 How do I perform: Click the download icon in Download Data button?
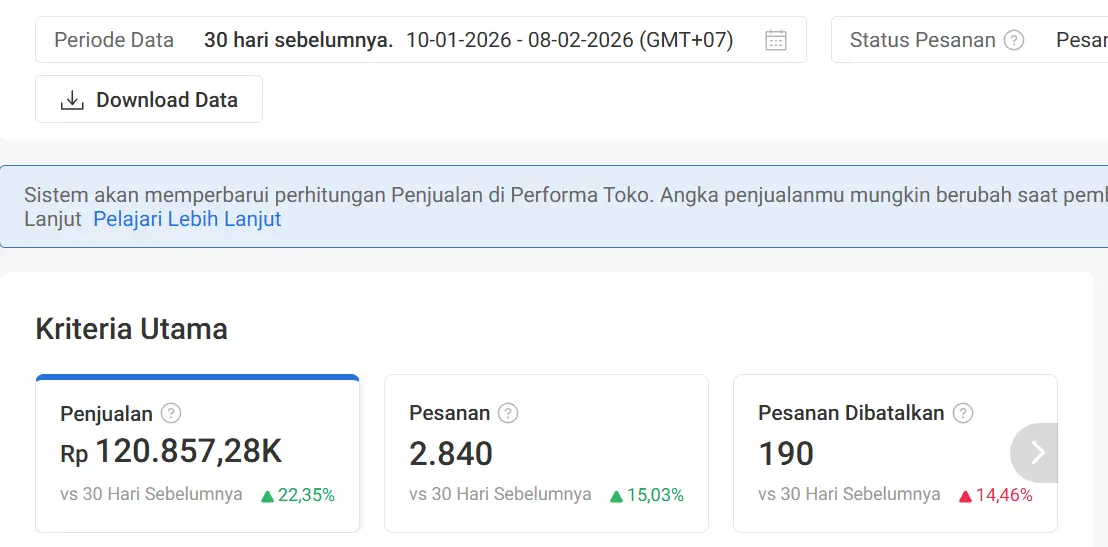coord(72,100)
